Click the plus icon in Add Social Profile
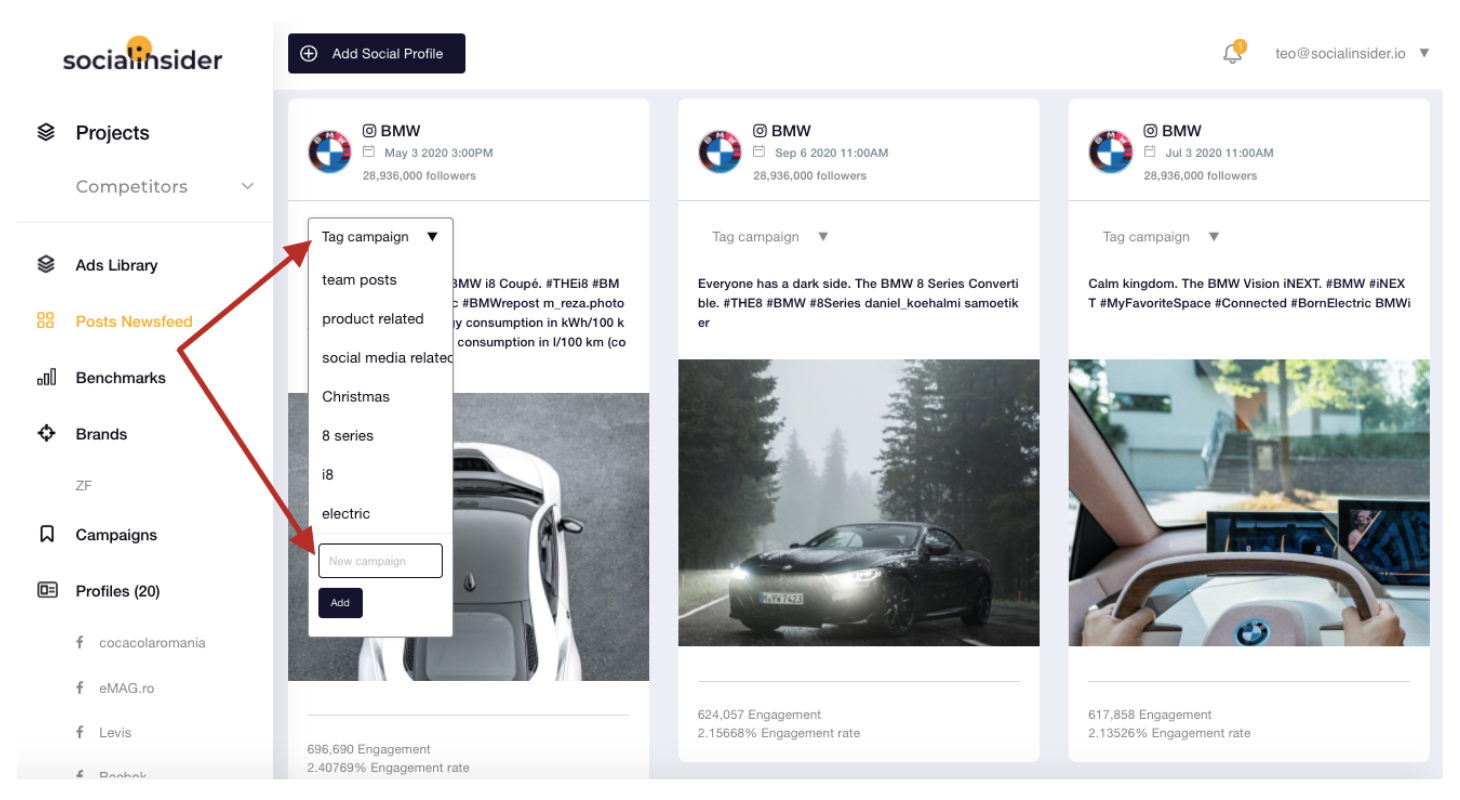 (x=309, y=54)
